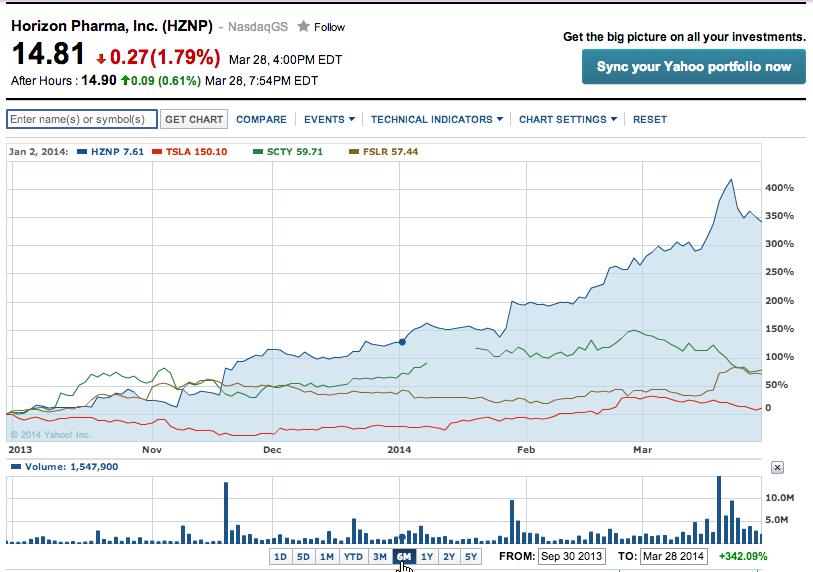Click the Horizon Pharma, Inc. (HZNP) title

point(112,26)
